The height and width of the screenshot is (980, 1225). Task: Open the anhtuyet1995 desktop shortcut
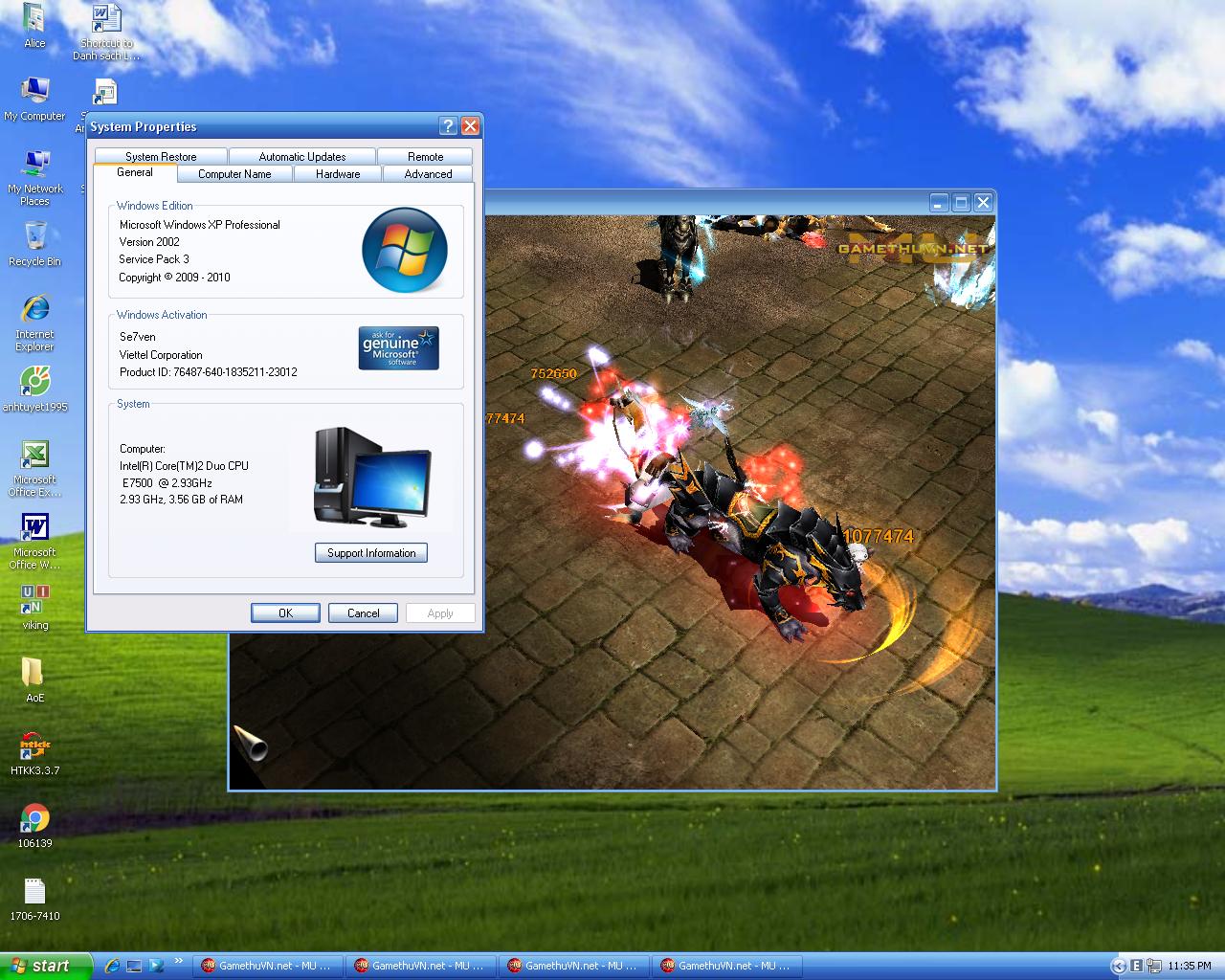[x=34, y=390]
